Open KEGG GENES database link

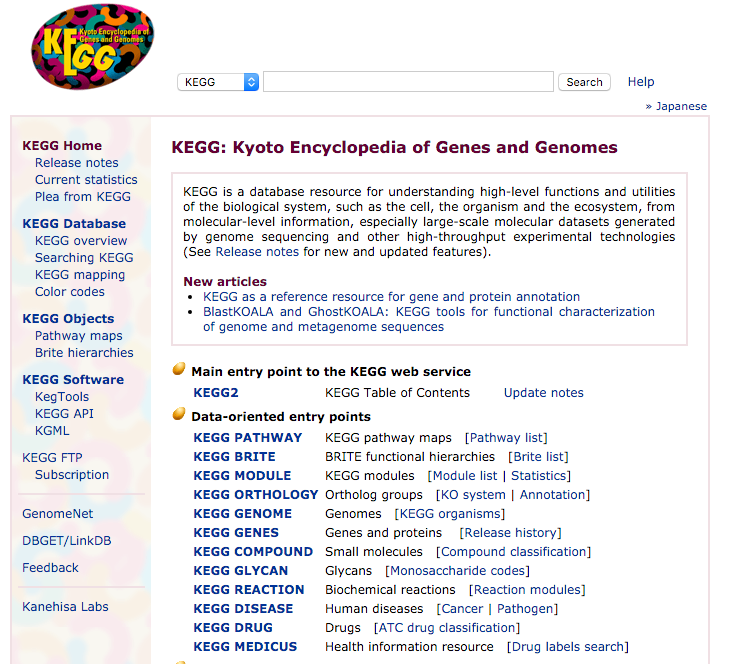pos(236,533)
